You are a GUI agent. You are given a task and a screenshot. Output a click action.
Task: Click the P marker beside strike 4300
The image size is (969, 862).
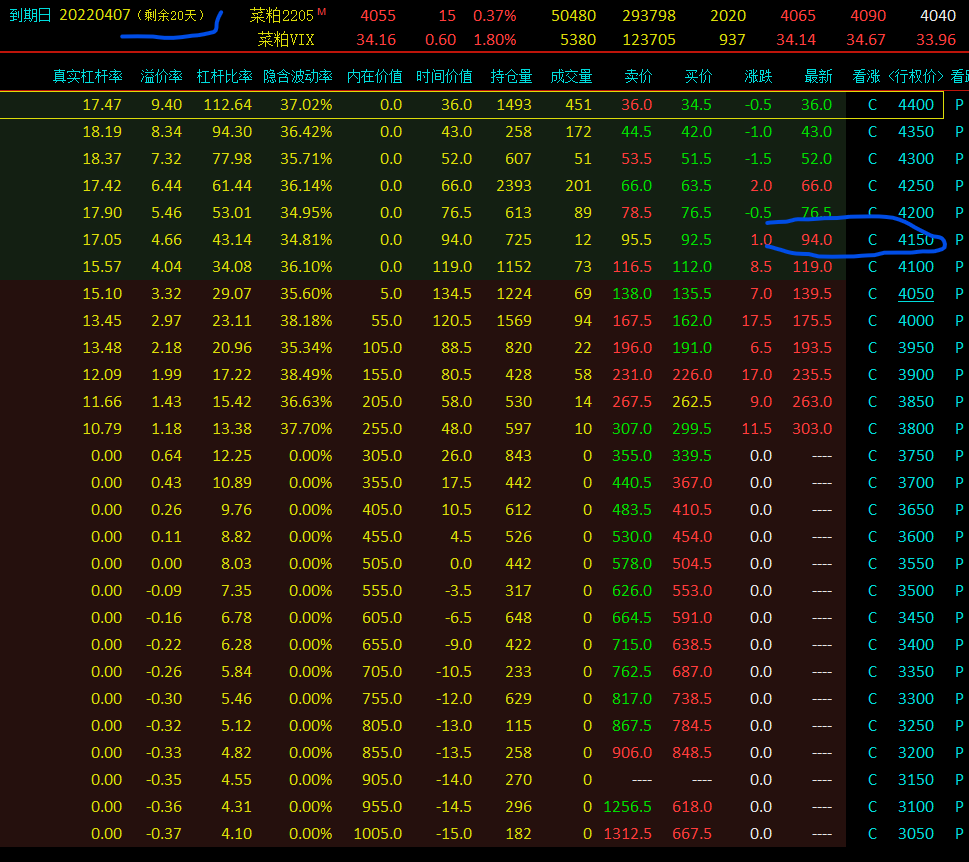pos(959,159)
